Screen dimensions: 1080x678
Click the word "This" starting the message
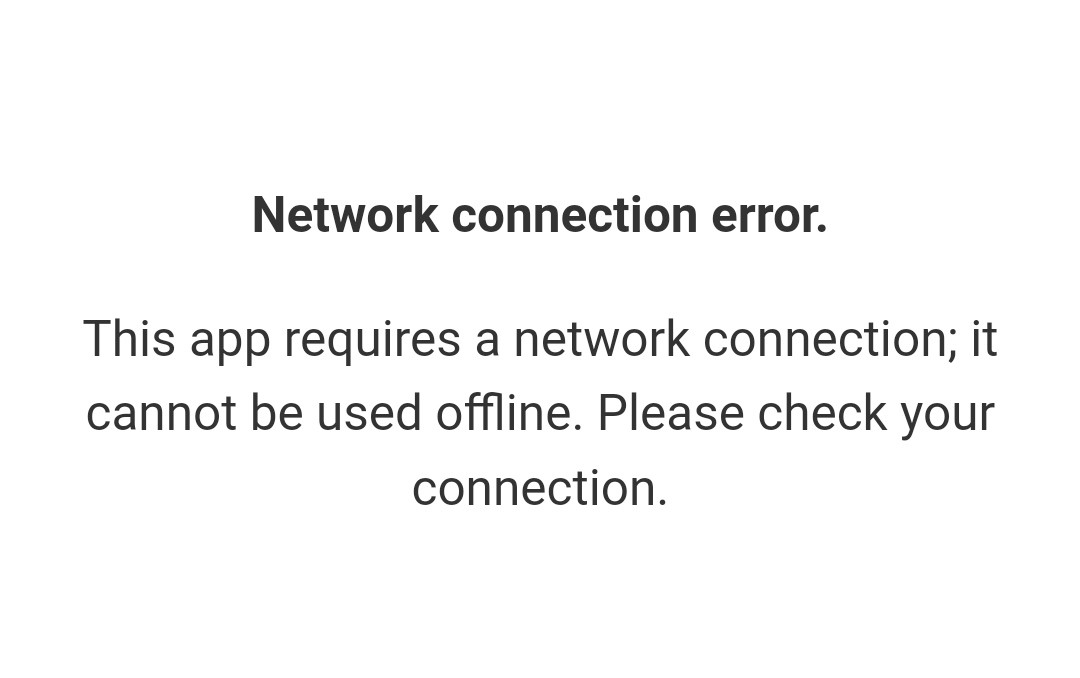point(129,338)
